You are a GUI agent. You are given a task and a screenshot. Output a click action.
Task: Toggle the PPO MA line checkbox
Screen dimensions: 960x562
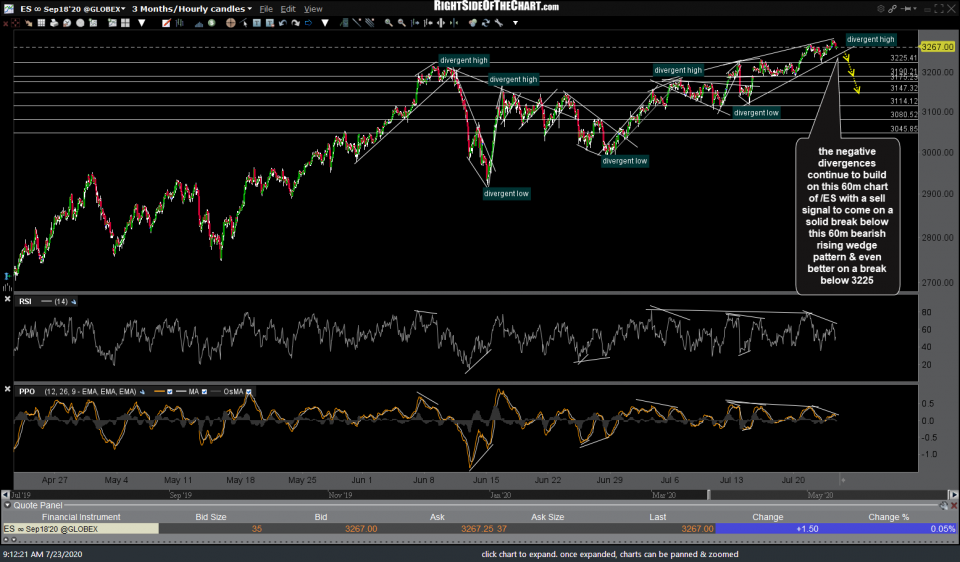(x=204, y=392)
